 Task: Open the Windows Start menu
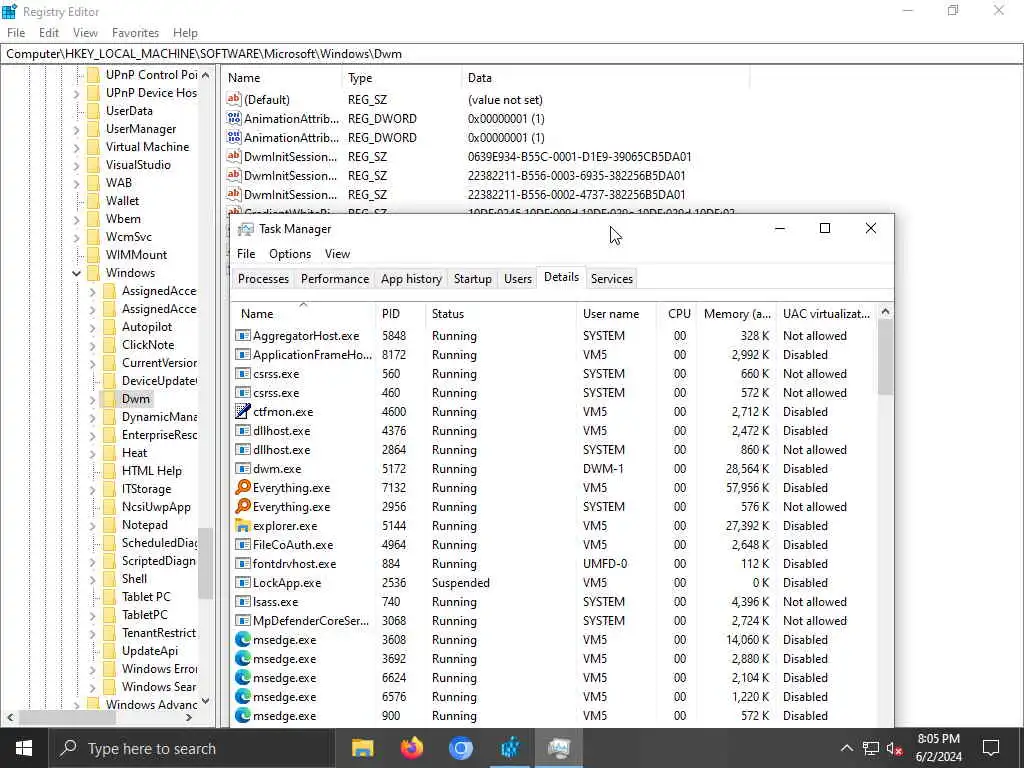click(x=24, y=748)
